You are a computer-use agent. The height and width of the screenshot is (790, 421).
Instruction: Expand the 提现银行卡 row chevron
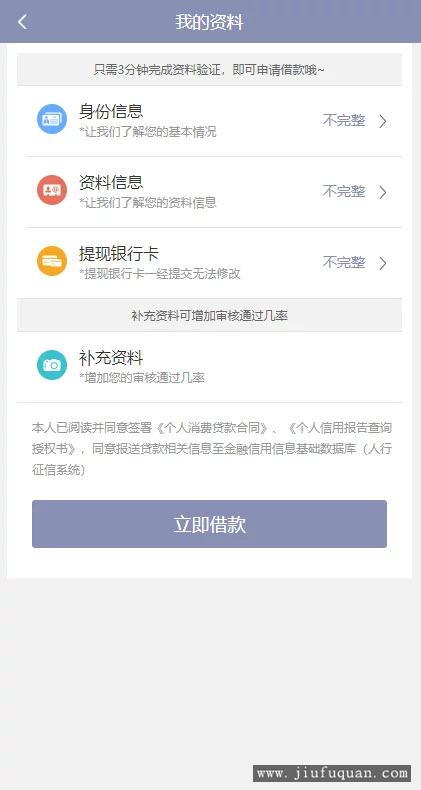[x=383, y=263]
